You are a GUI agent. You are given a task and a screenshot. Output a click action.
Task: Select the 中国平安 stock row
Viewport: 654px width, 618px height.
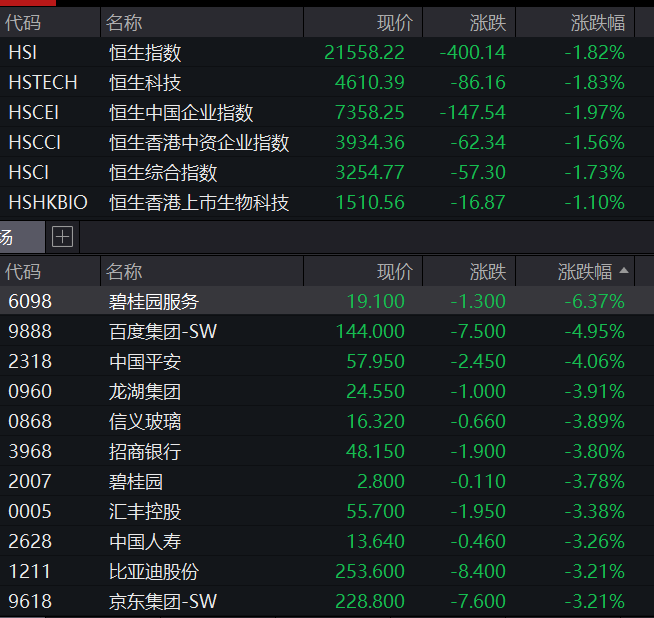145,361
